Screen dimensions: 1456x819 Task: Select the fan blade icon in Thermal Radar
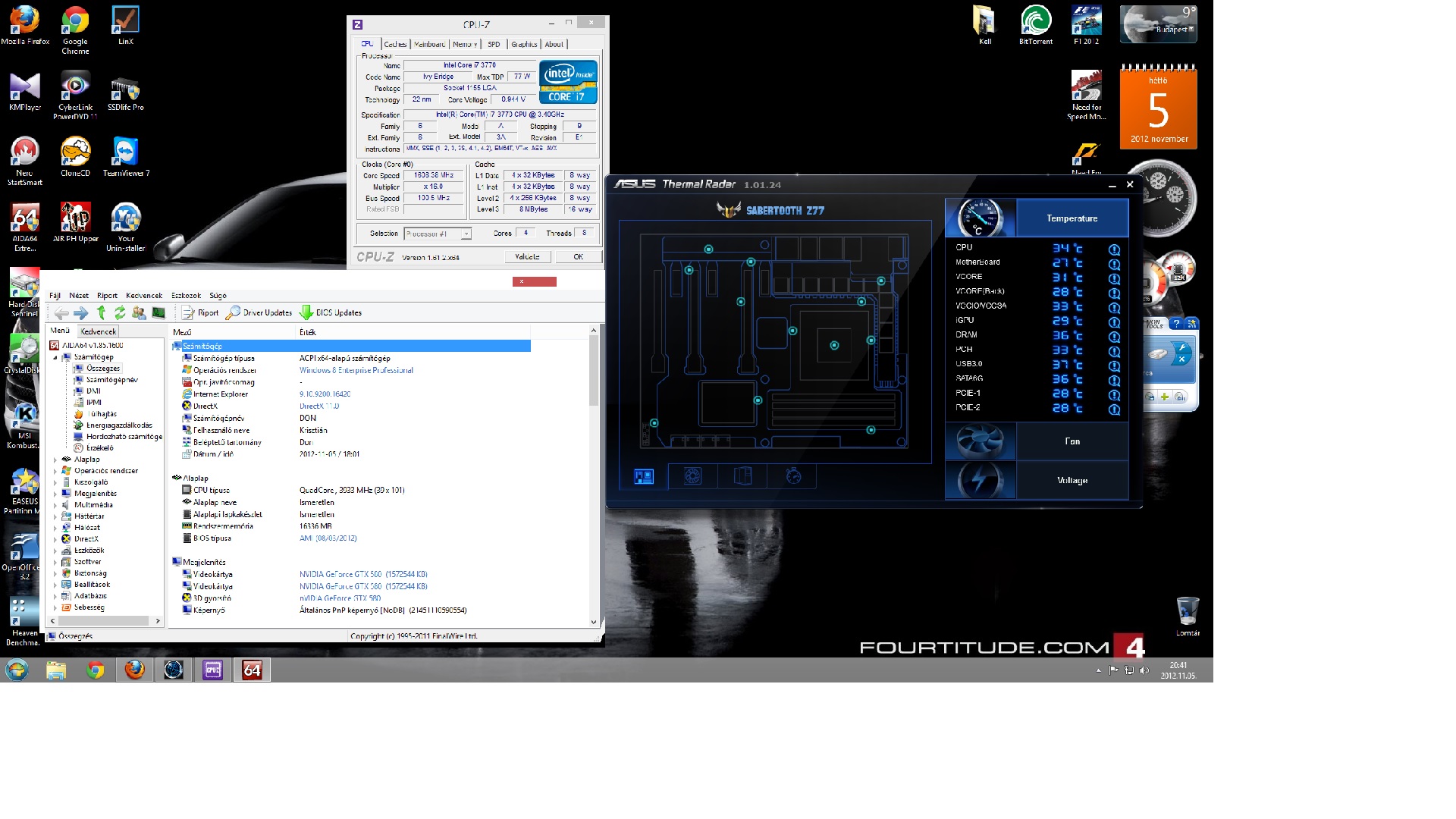point(980,441)
